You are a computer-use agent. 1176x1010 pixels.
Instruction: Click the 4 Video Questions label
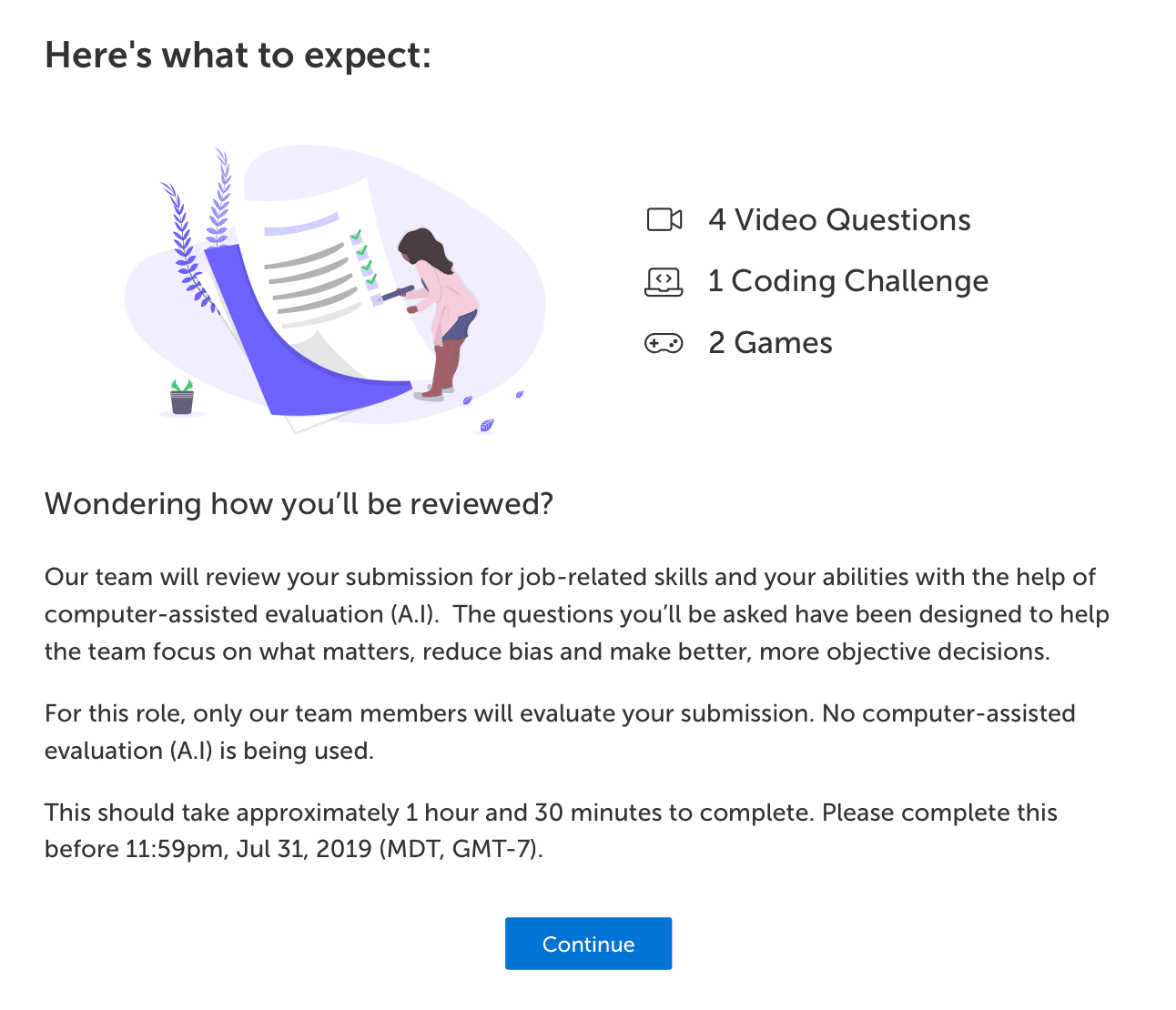tap(838, 219)
